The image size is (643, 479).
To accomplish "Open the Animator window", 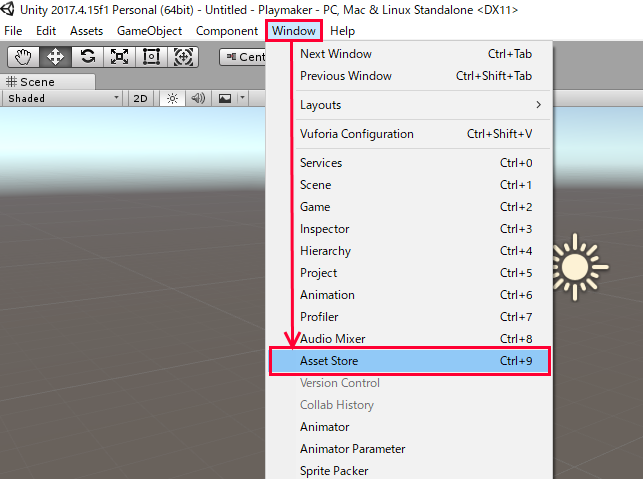I will [x=410, y=427].
